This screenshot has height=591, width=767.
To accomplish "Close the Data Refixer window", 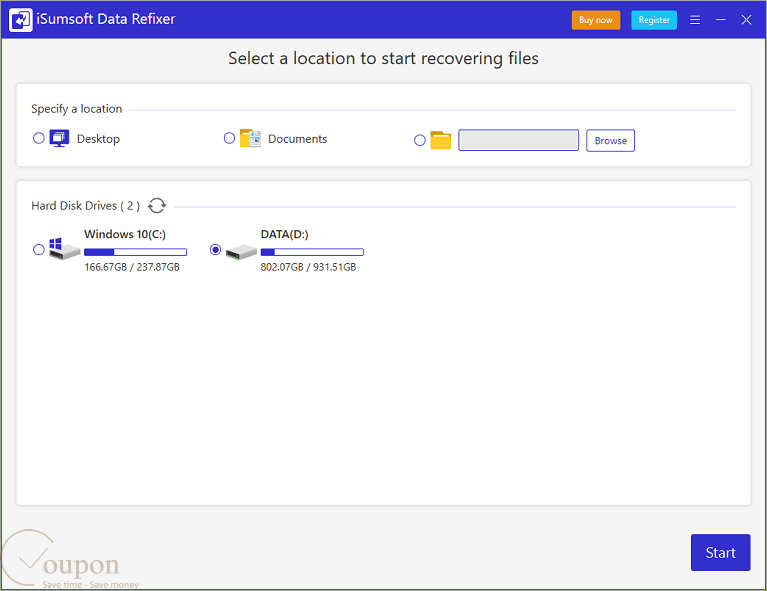I will 746,20.
